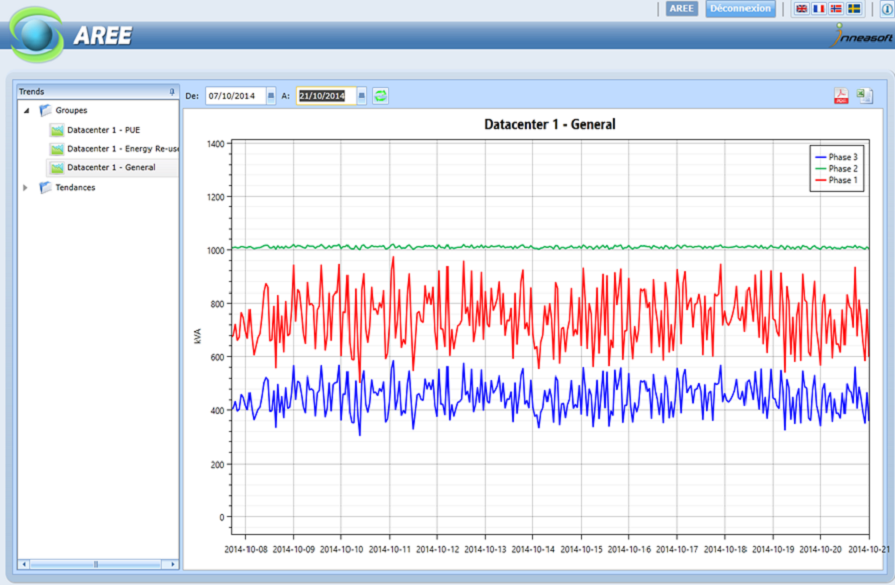Click the 1000 y-axis label
Image resolution: width=895 pixels, height=585 pixels.
point(216,251)
